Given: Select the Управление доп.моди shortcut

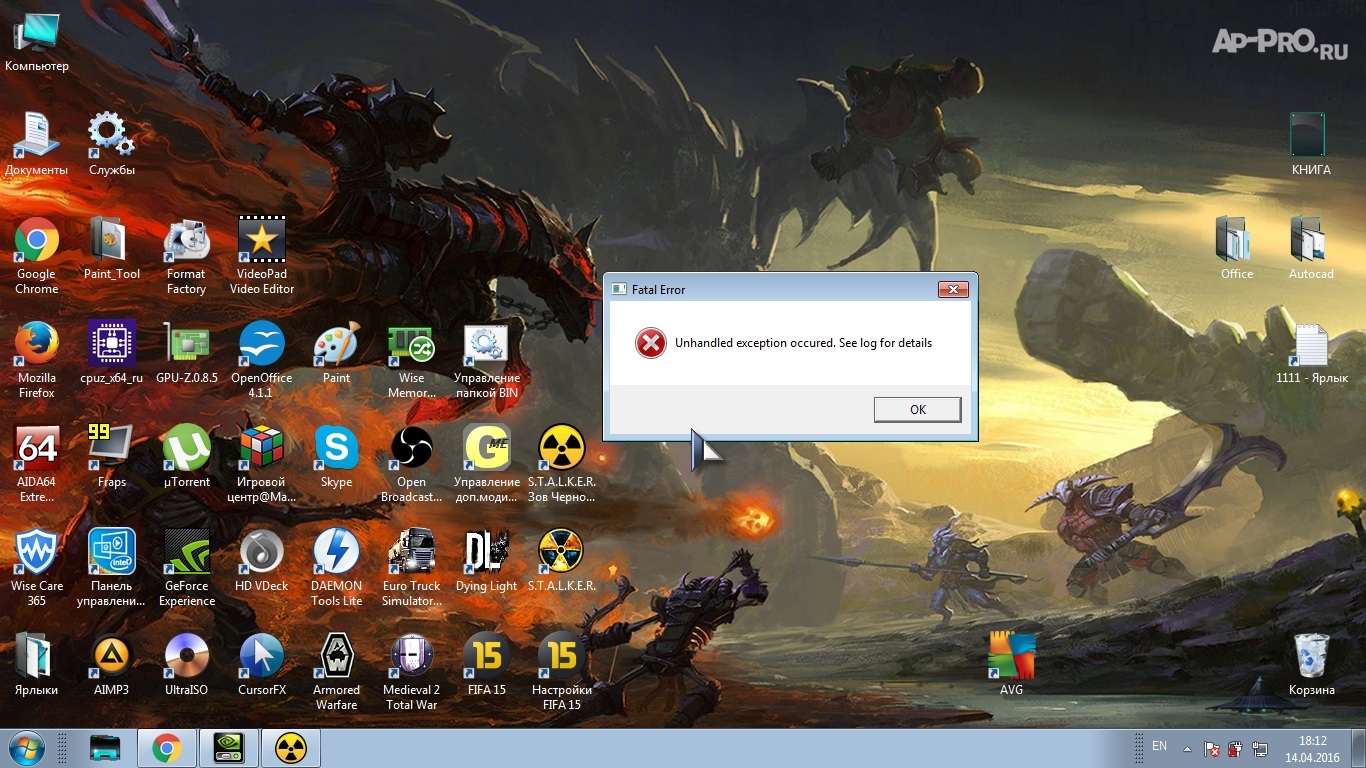Looking at the screenshot, I should click(x=487, y=465).
